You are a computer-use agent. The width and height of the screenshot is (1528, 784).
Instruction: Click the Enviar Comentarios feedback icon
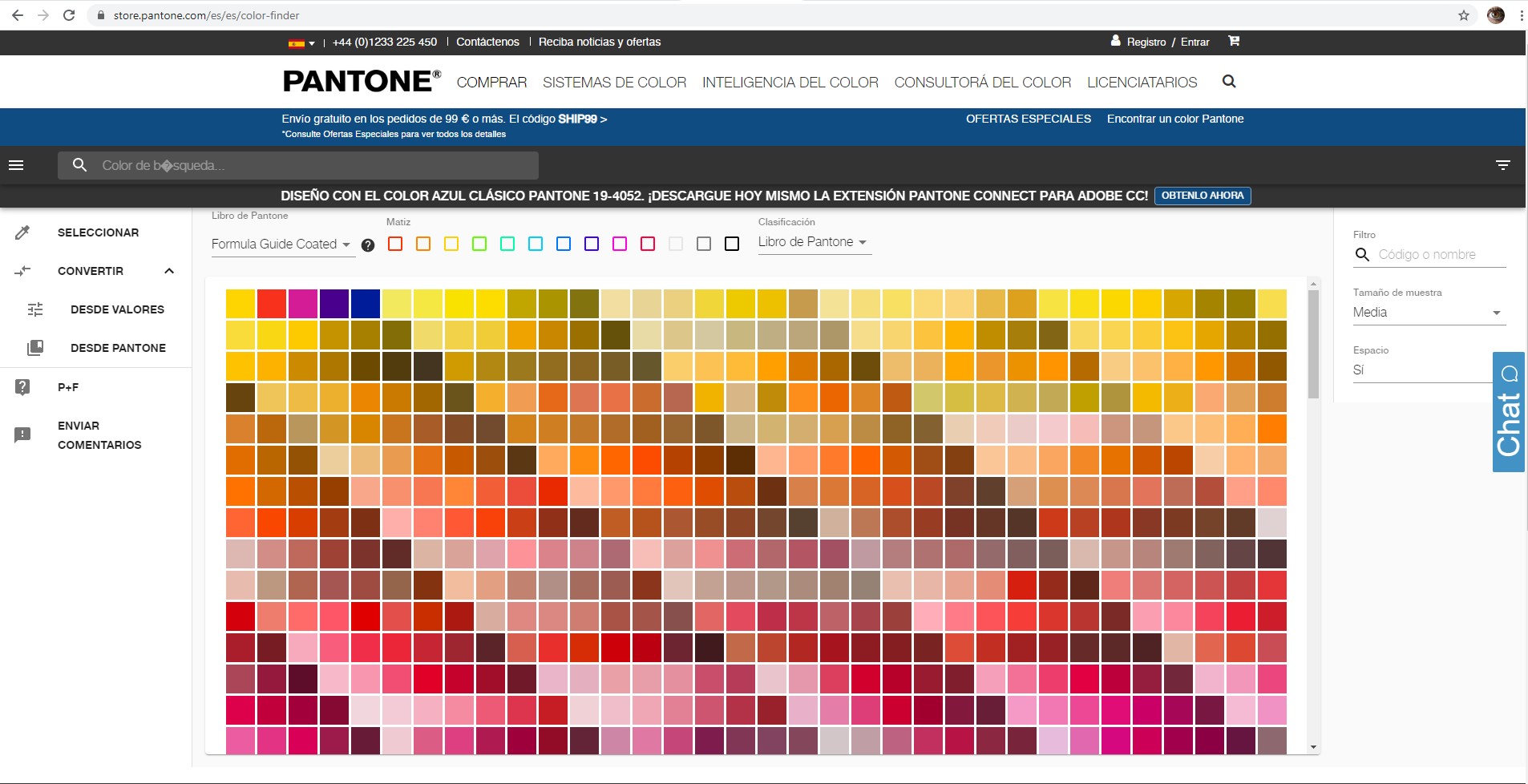[22, 434]
